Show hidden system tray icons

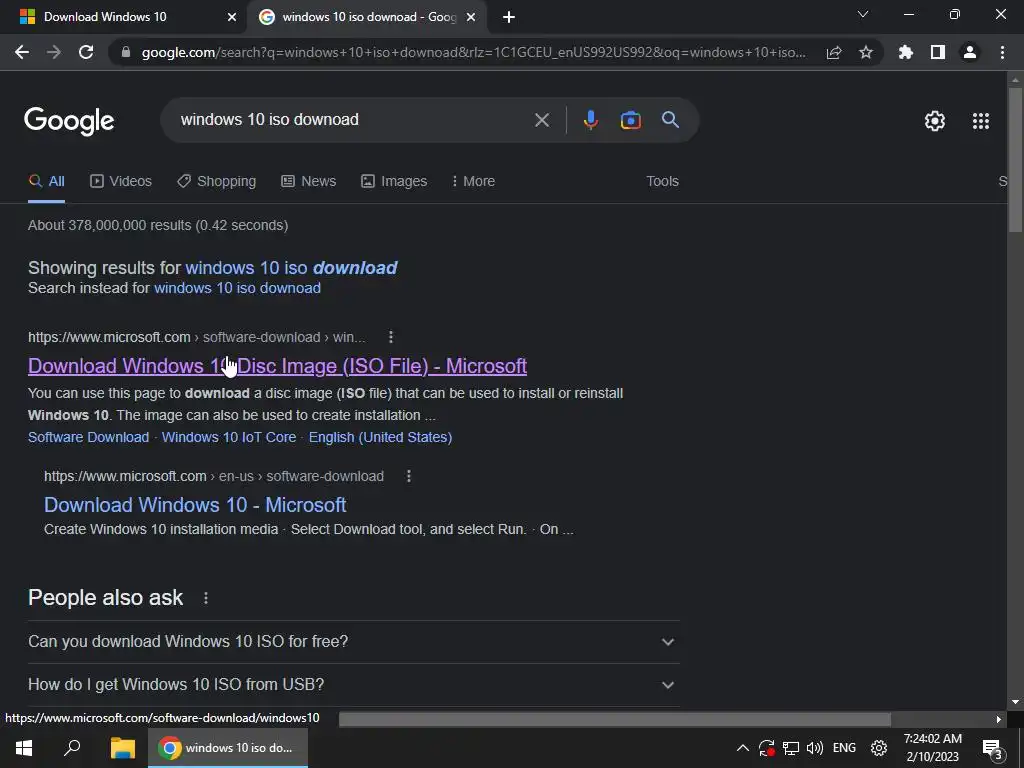click(743, 748)
